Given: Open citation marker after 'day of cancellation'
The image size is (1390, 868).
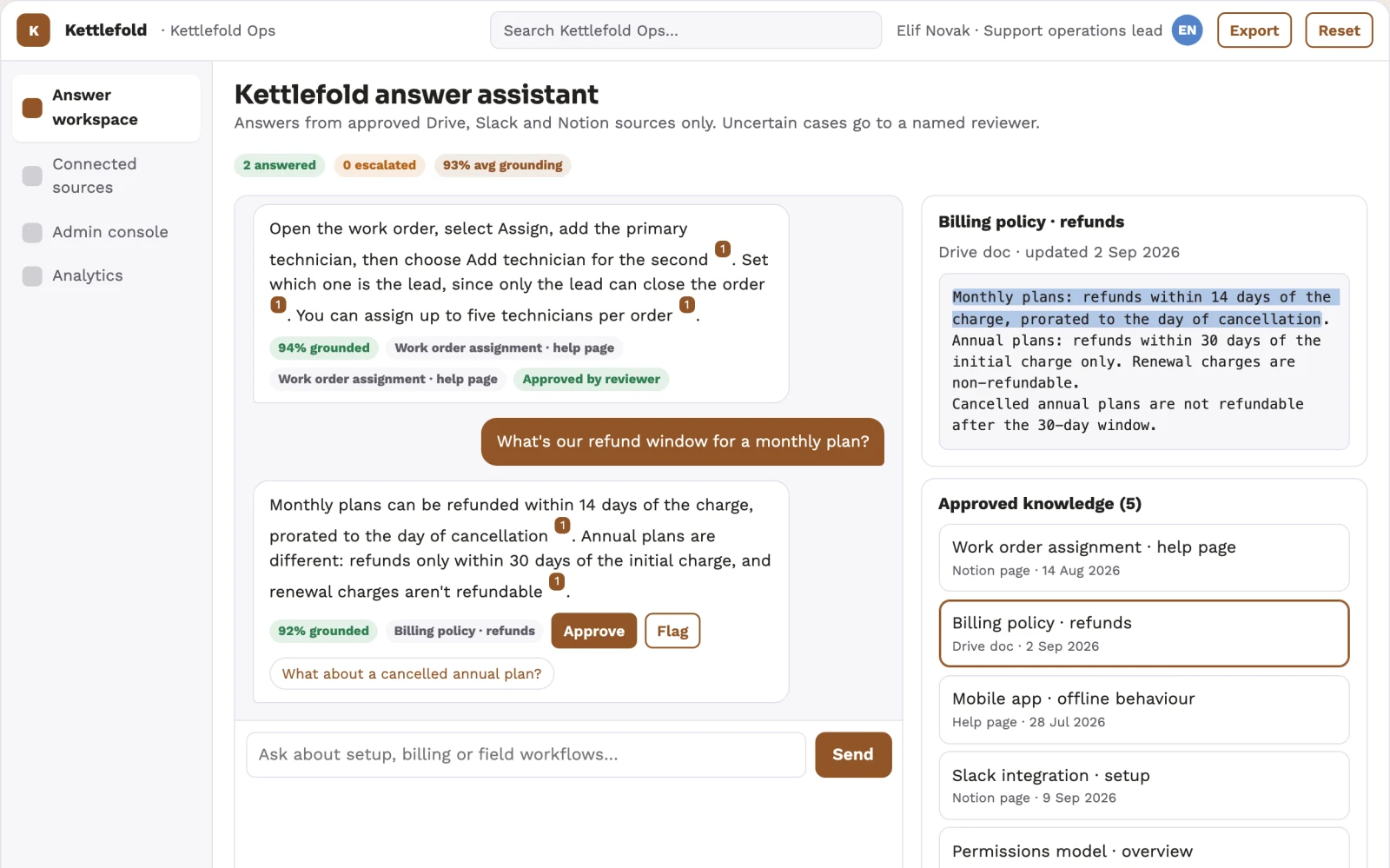Looking at the screenshot, I should tap(562, 526).
